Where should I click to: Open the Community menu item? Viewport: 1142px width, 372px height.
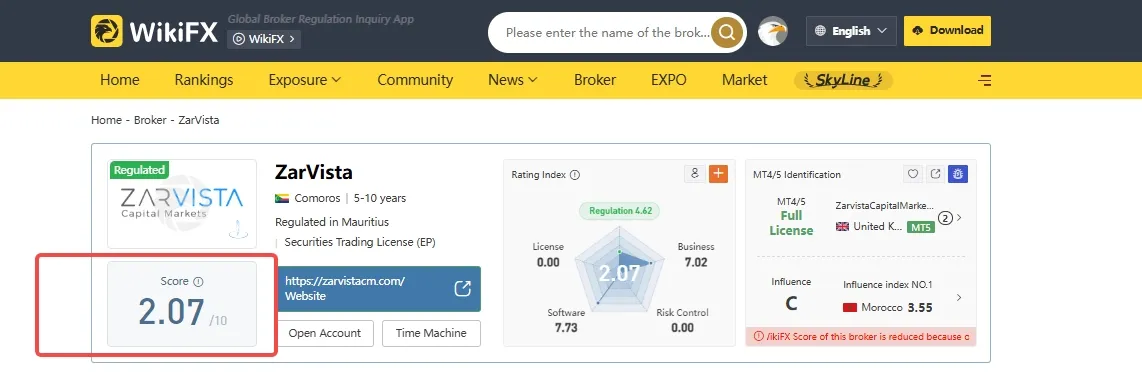pos(415,80)
